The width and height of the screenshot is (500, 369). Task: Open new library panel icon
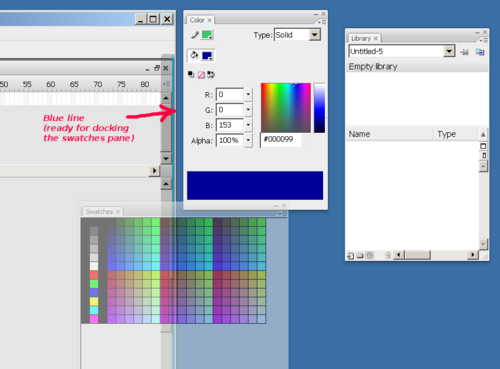[x=480, y=52]
